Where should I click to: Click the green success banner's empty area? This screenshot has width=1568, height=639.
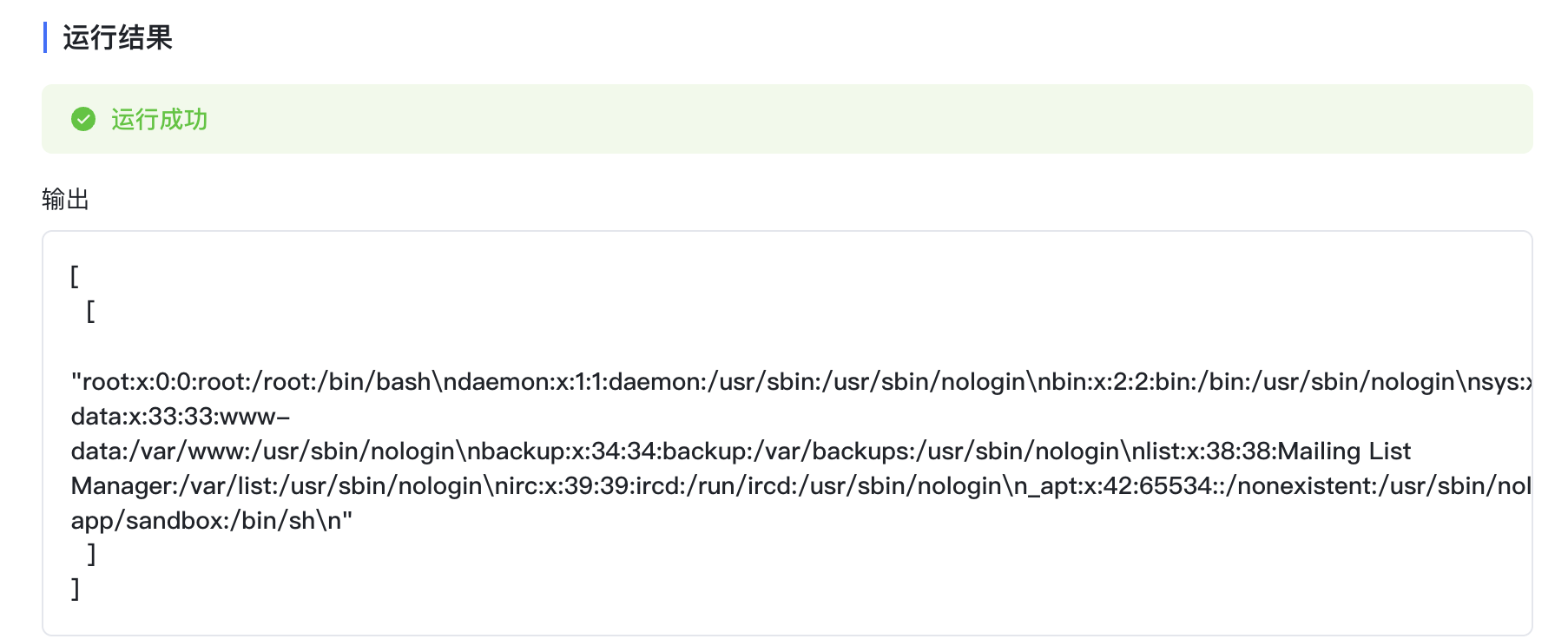[x=868, y=119]
